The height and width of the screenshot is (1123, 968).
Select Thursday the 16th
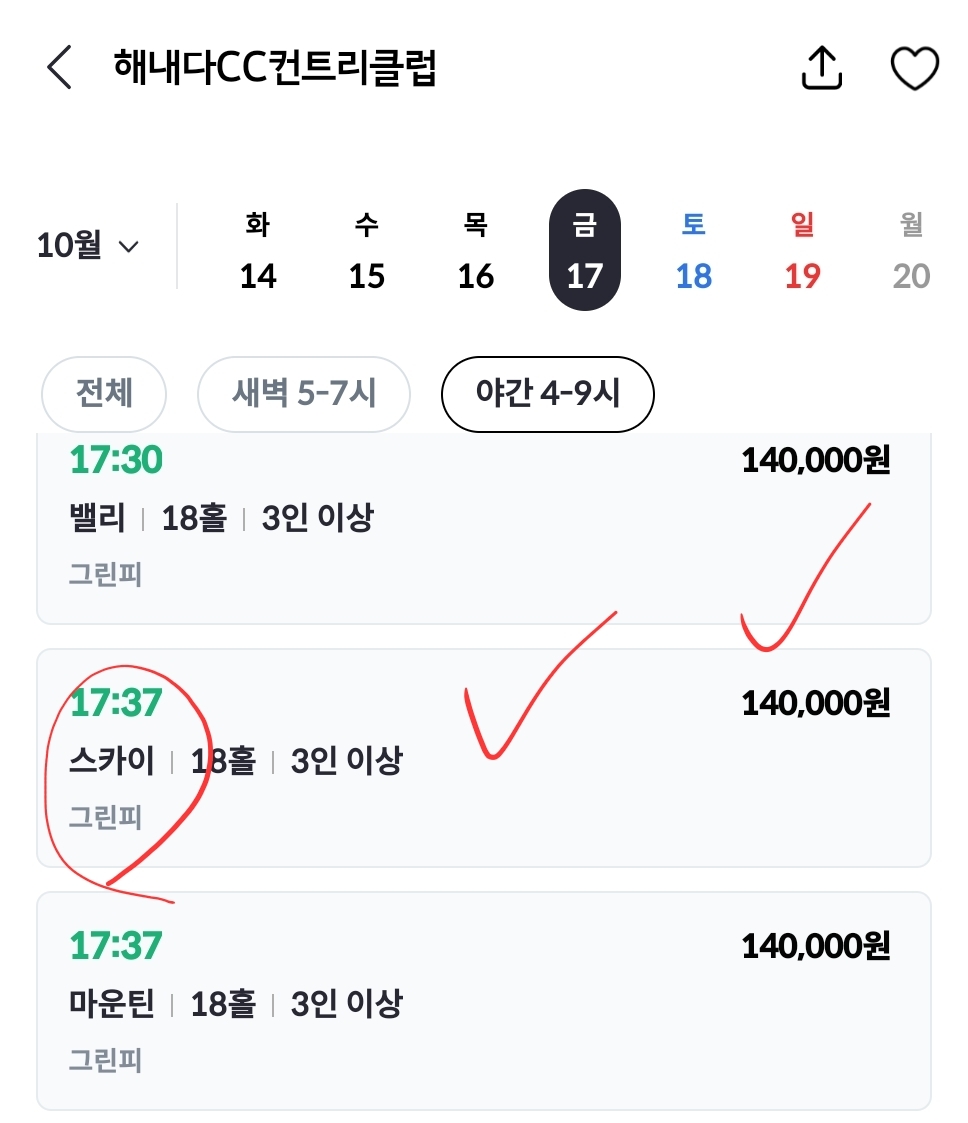(476, 250)
